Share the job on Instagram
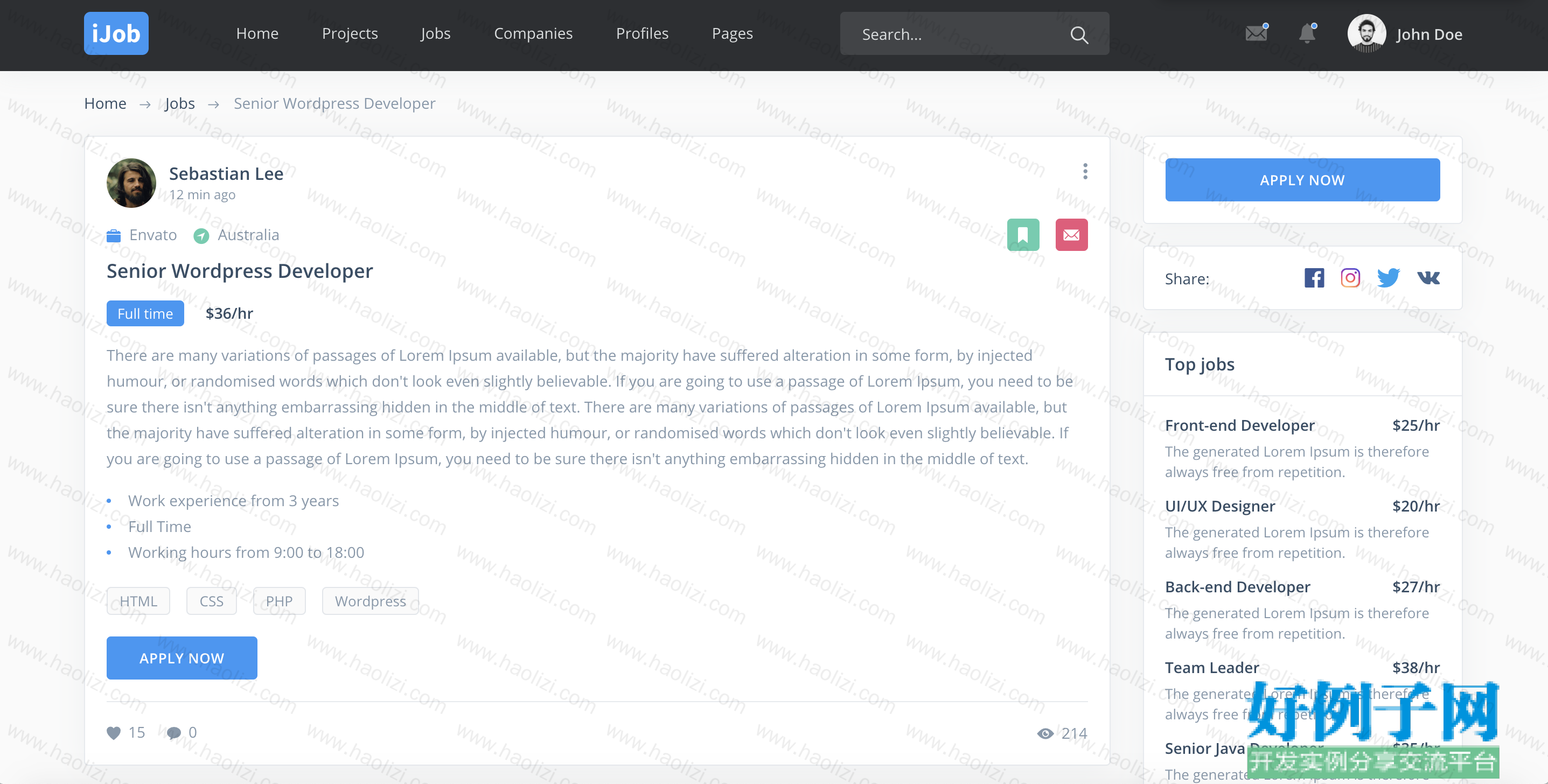 click(x=1350, y=278)
